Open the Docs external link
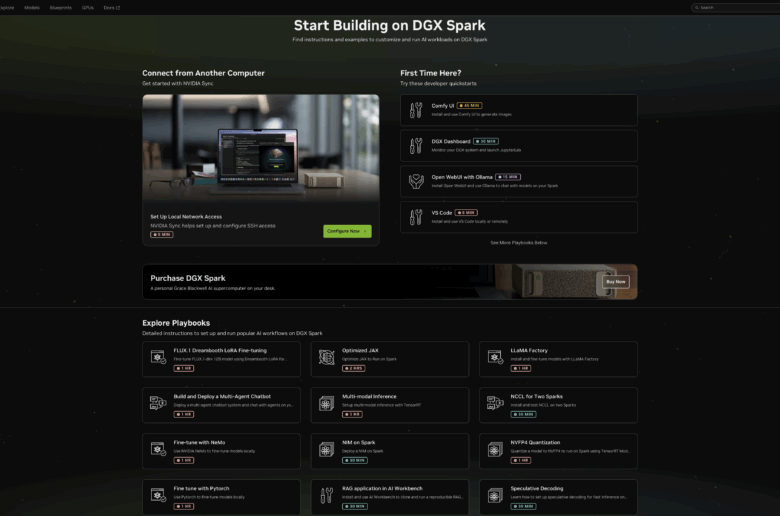The image size is (780, 516). click(x=111, y=7)
